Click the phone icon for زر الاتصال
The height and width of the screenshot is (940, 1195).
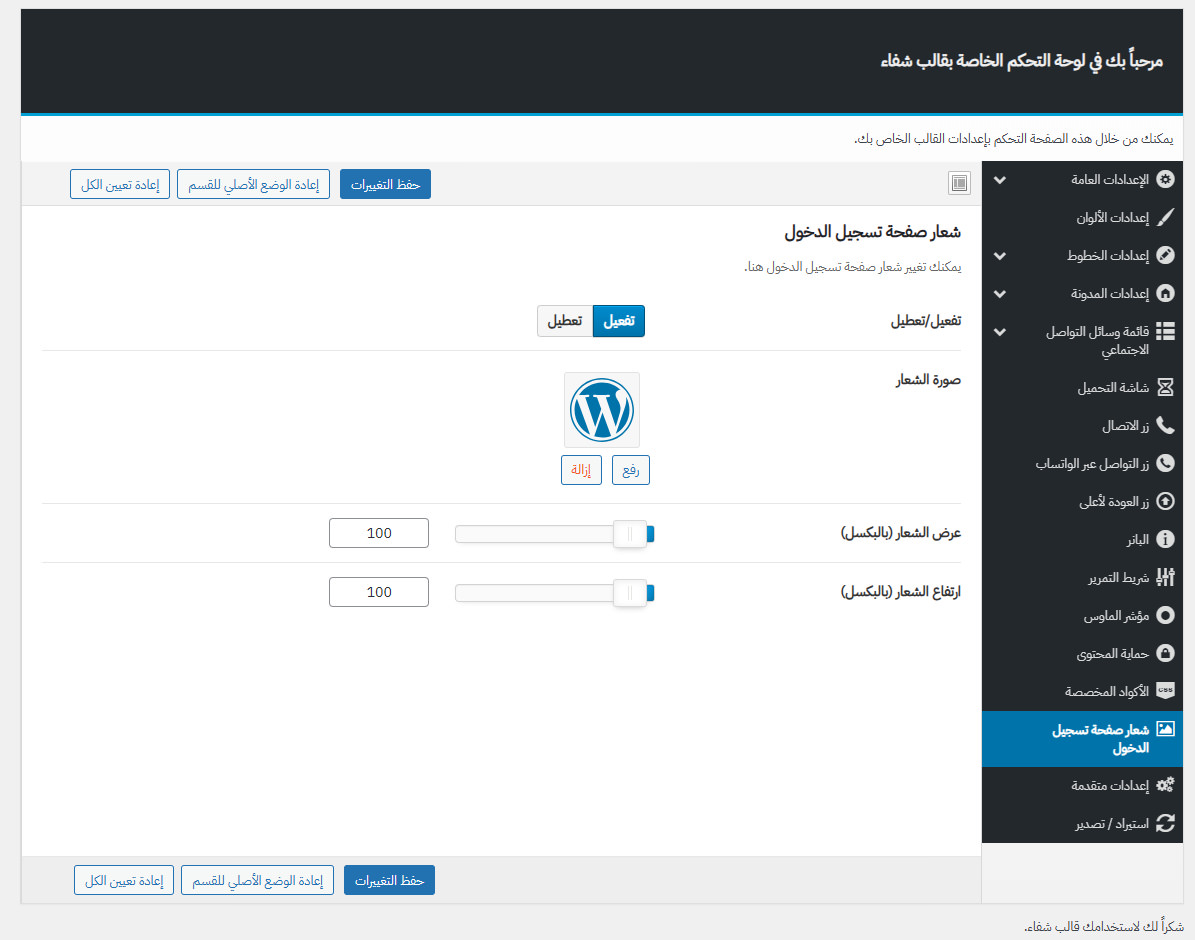(1165, 426)
